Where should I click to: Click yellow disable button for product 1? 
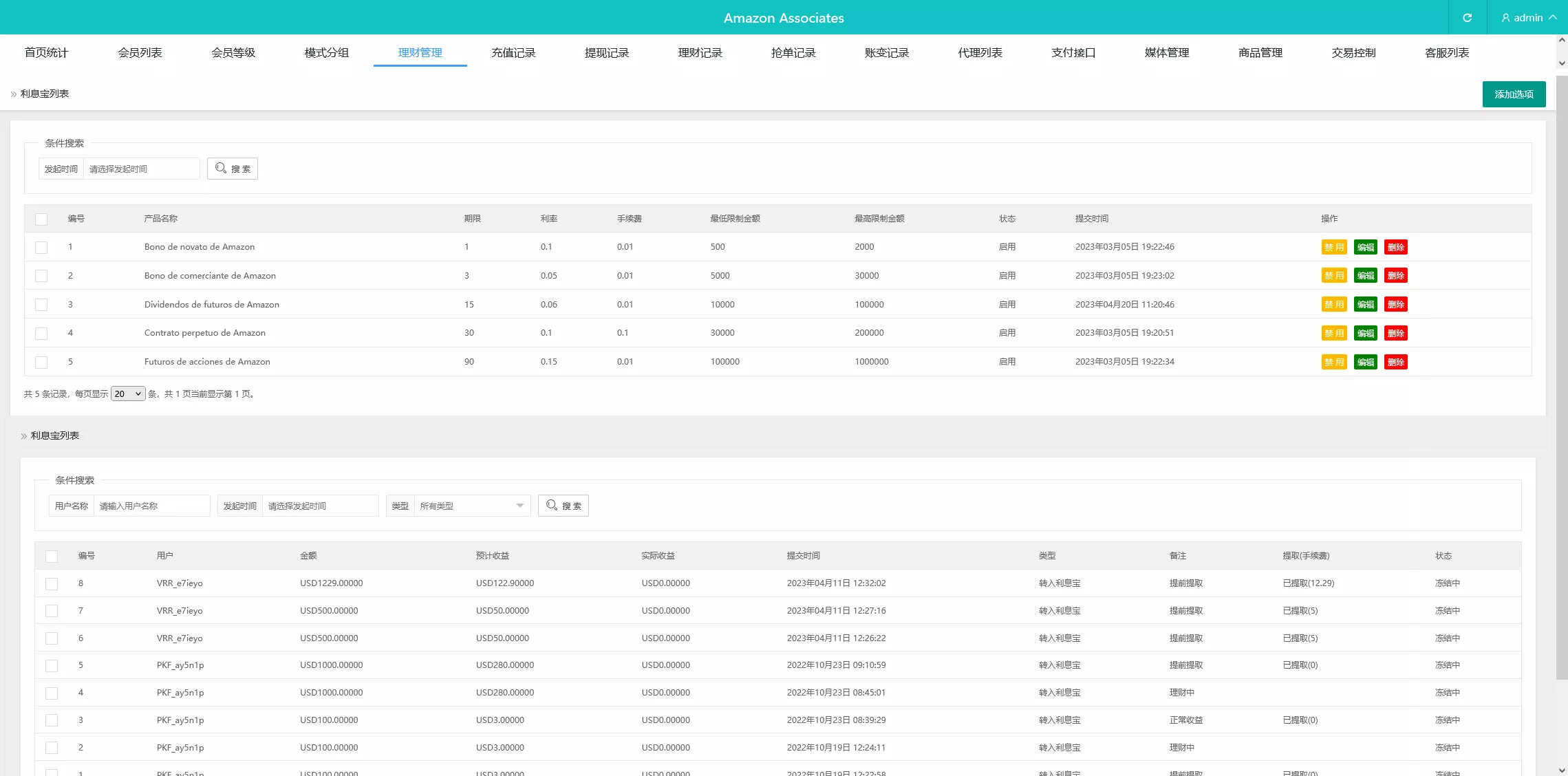click(x=1333, y=248)
